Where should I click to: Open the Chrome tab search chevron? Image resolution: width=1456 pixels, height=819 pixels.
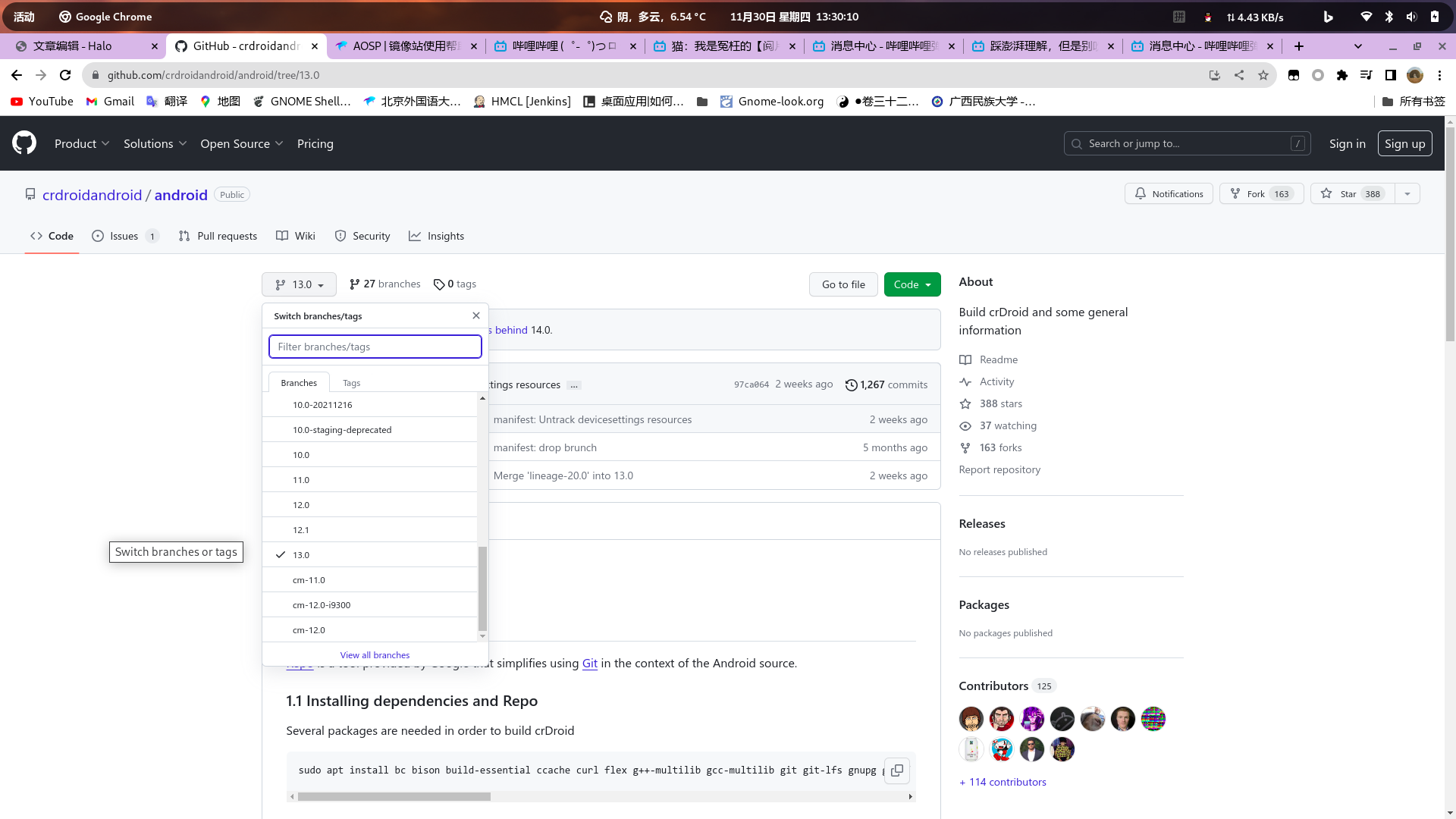click(1358, 46)
